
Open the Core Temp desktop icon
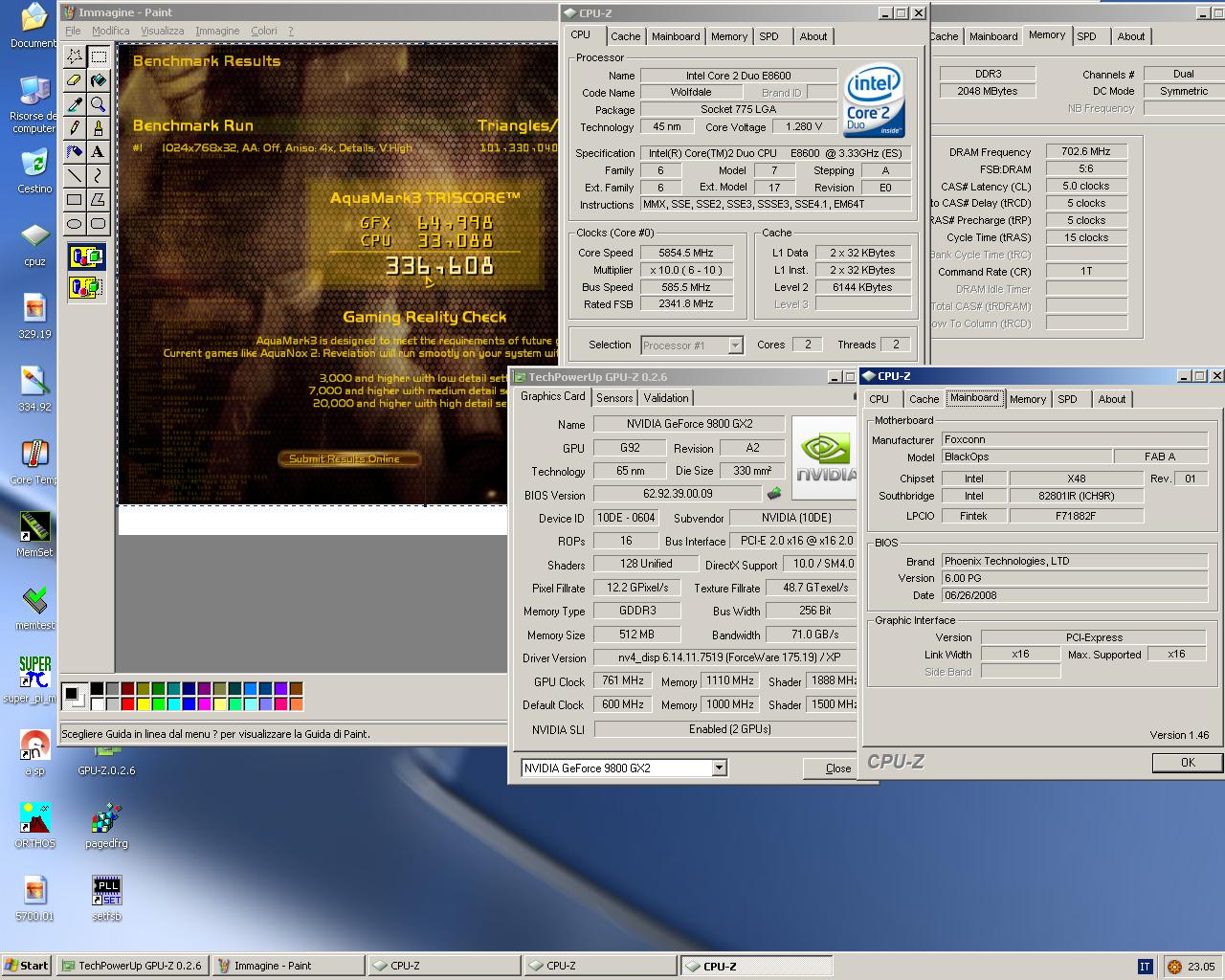click(34, 463)
